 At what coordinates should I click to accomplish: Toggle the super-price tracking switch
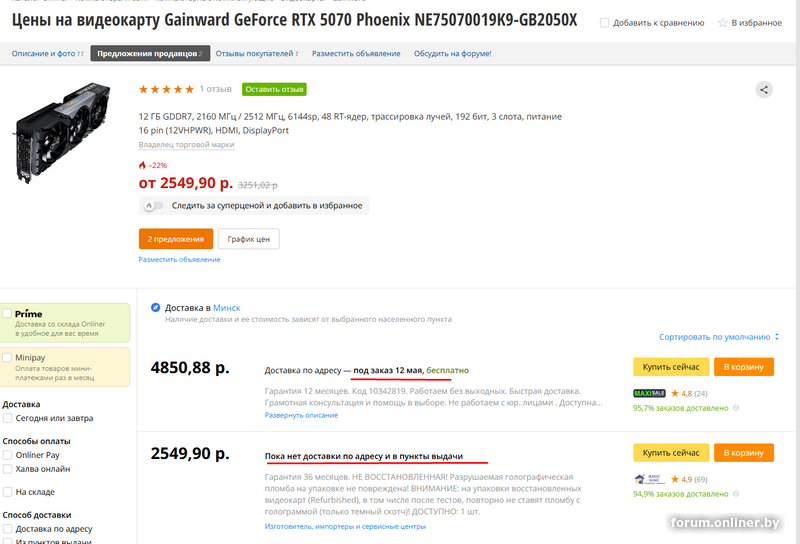[x=153, y=206]
